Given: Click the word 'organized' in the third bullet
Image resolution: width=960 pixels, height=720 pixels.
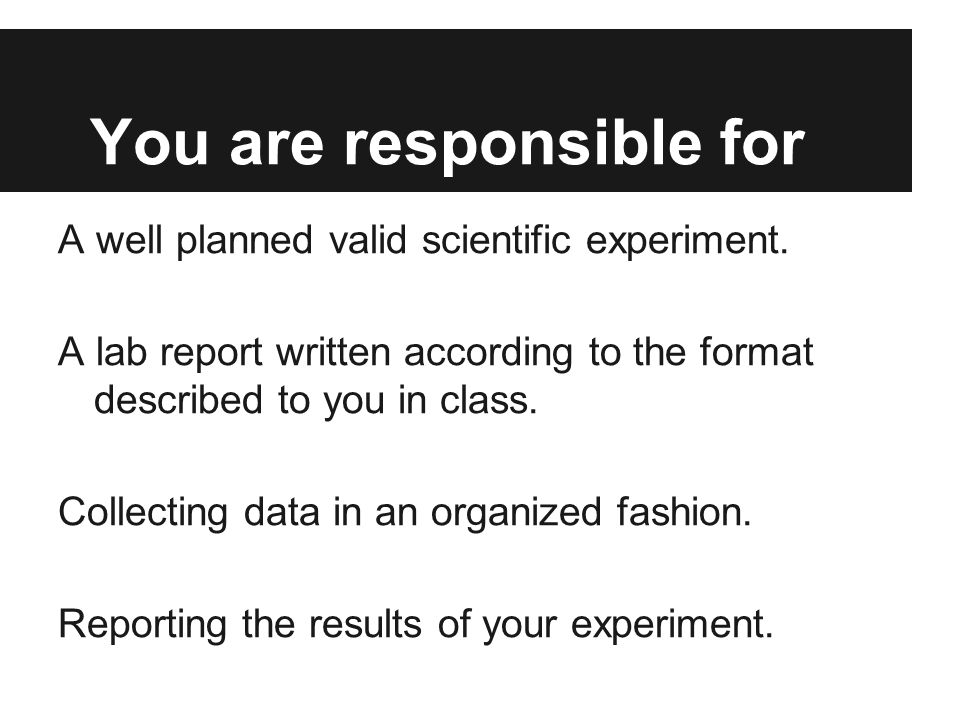Looking at the screenshot, I should (516, 513).
